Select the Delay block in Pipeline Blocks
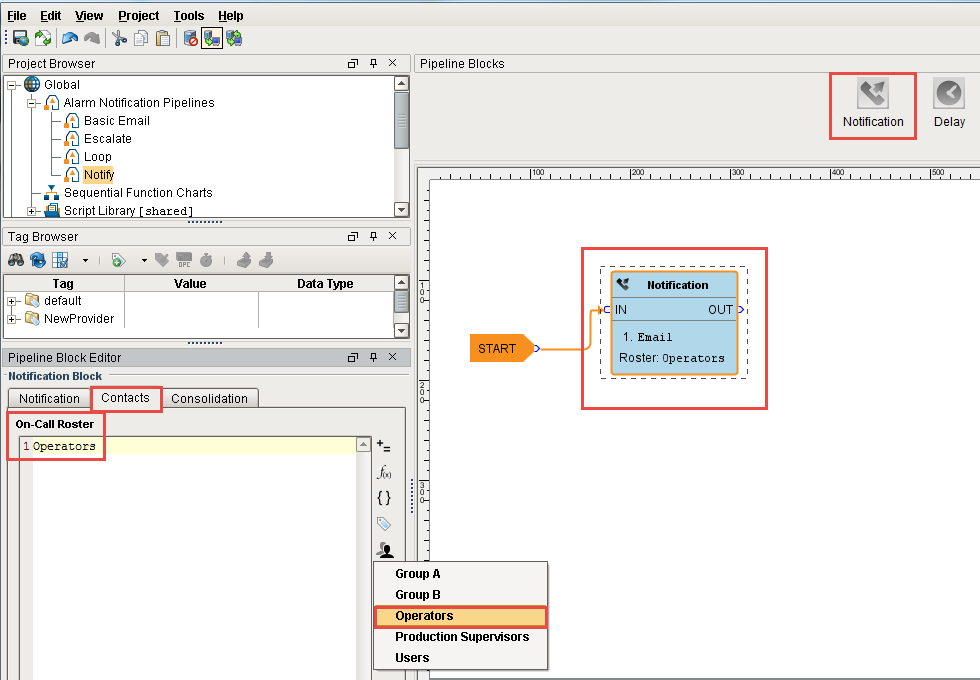This screenshot has width=980, height=680. 948,105
